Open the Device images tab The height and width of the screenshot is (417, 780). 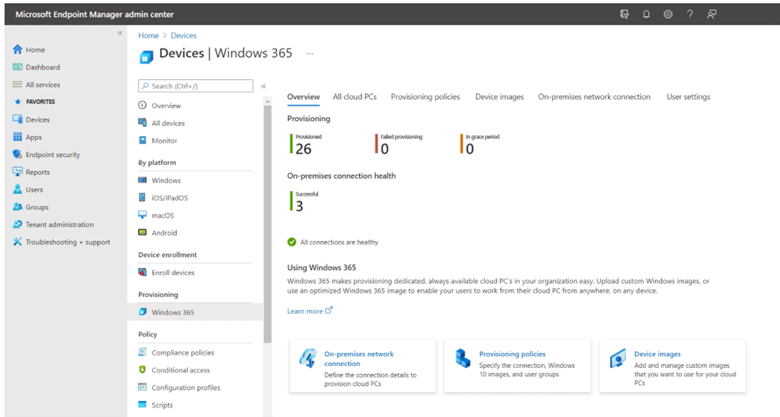[x=499, y=97]
